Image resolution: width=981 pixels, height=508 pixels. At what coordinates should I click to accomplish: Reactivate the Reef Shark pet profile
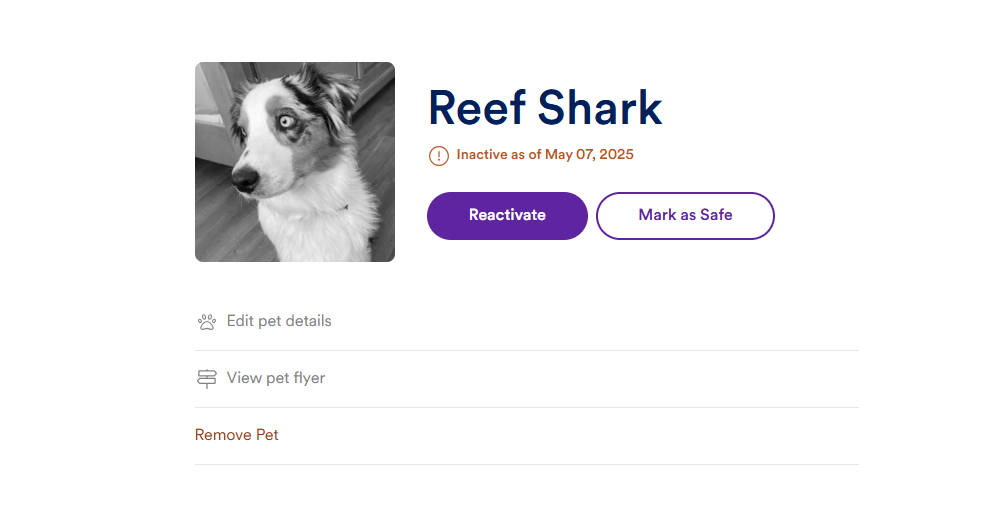pos(507,216)
